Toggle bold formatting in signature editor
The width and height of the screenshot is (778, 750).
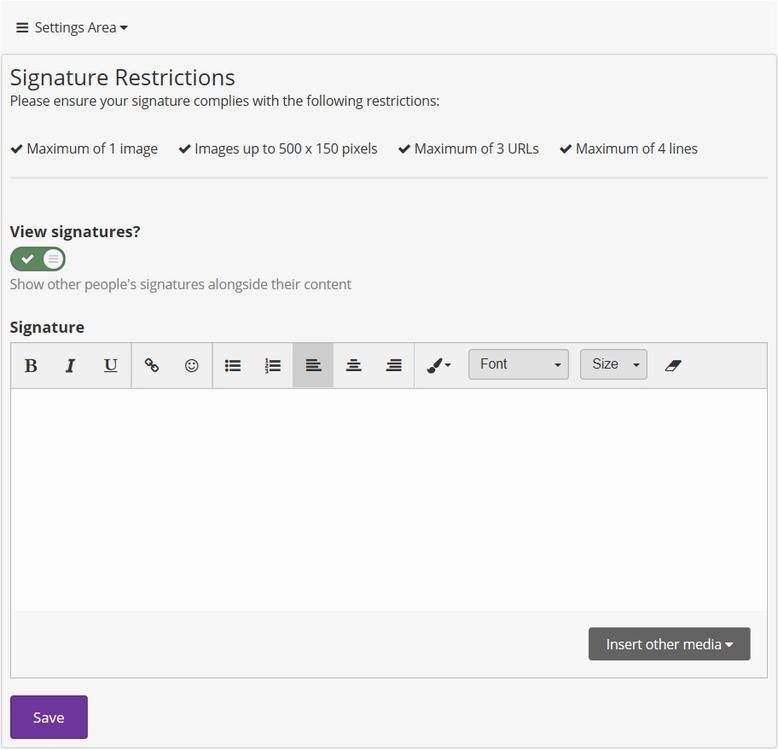(31, 366)
